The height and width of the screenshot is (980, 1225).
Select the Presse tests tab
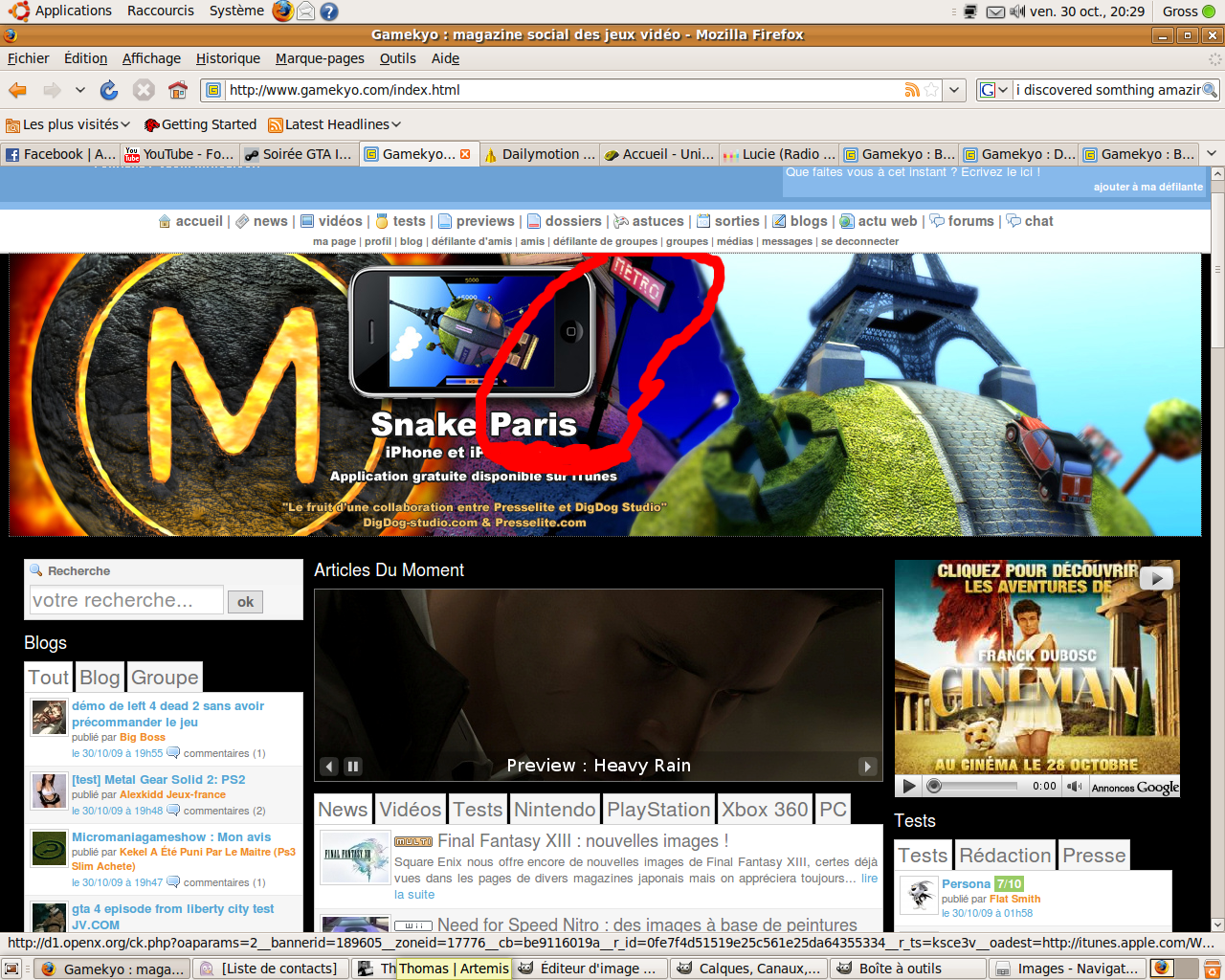1094,856
